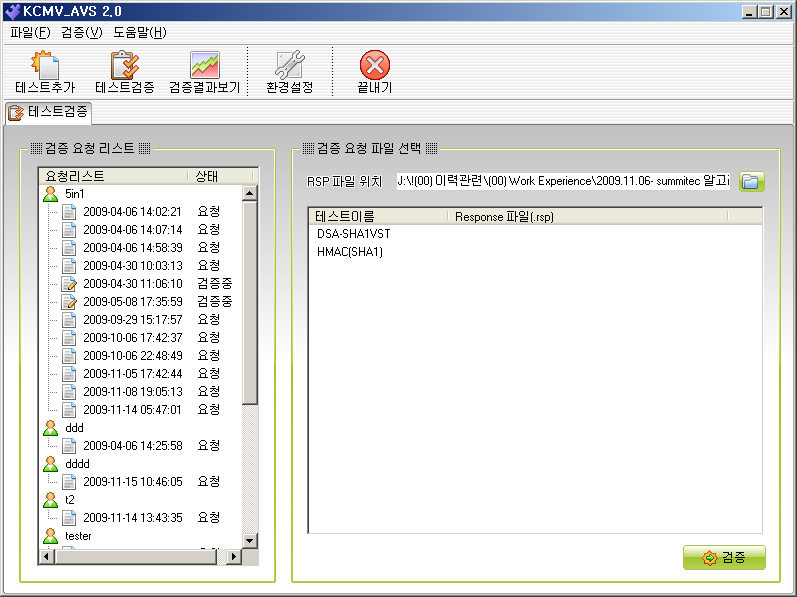Open the 검증(V) menu
Viewport: 797px width, 597px height.
81,32
